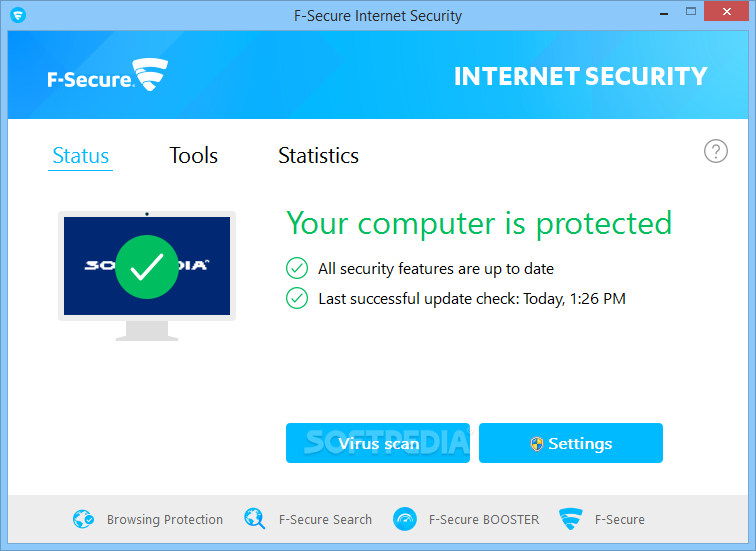
Task: Open the Tools tab
Action: click(193, 156)
